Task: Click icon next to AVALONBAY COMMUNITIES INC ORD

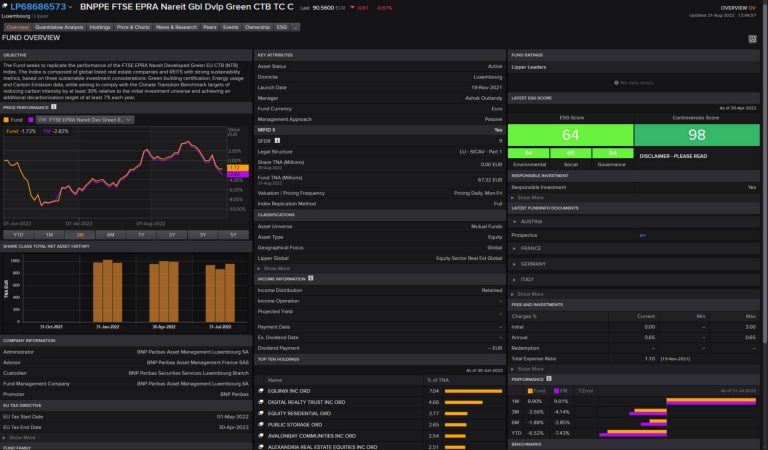Action: tap(261, 436)
